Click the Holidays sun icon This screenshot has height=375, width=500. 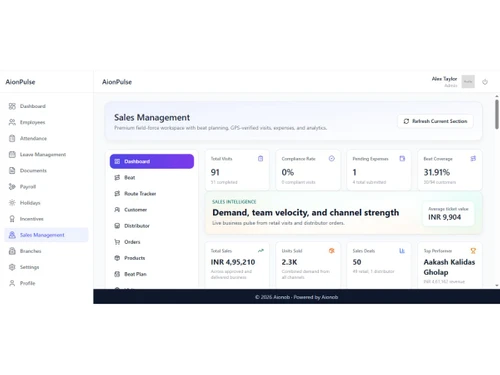[12, 203]
